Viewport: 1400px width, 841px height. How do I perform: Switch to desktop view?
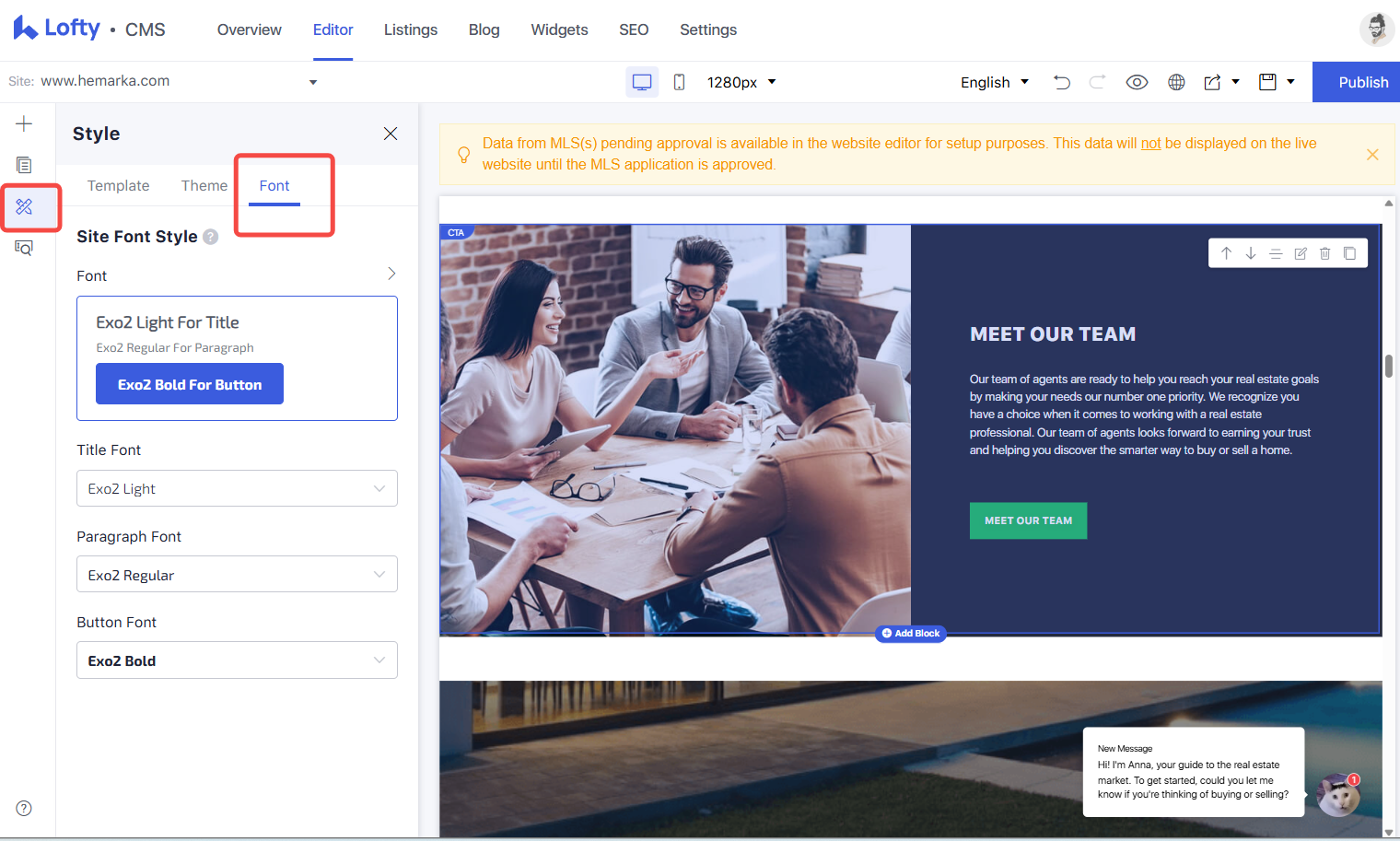[642, 82]
